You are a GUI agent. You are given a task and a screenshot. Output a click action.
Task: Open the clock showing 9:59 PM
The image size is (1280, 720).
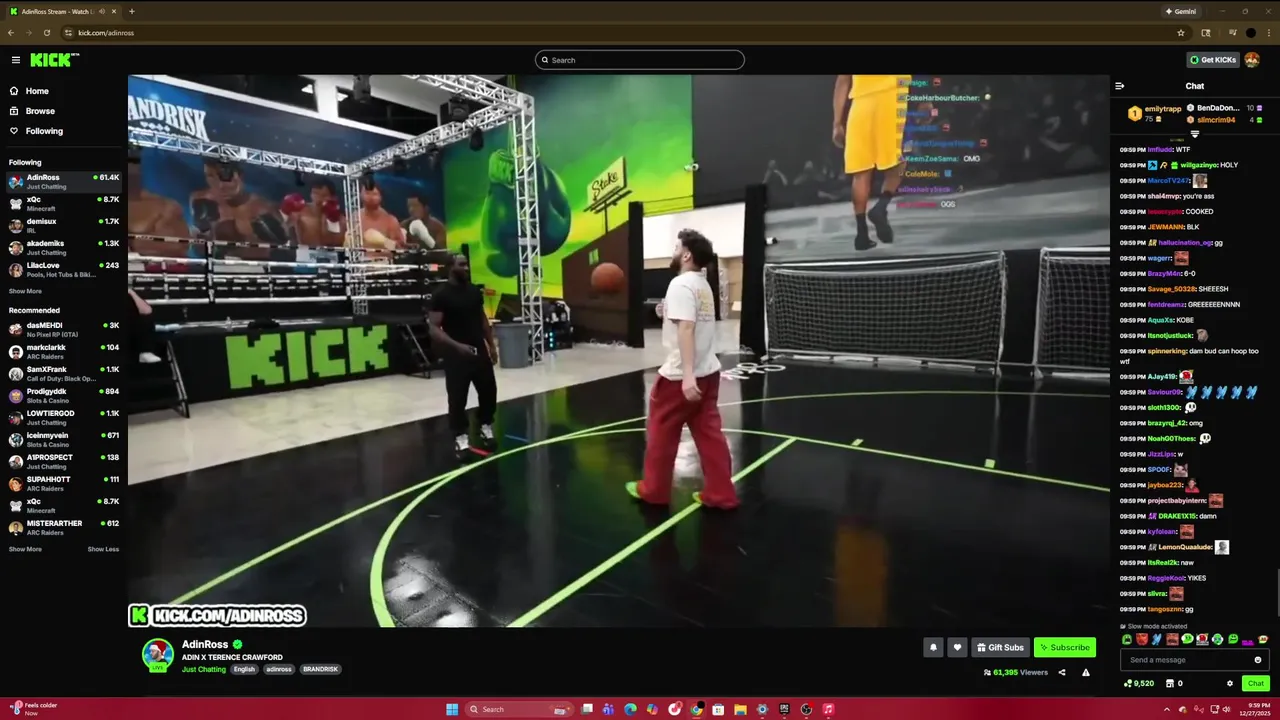[x=1254, y=709]
